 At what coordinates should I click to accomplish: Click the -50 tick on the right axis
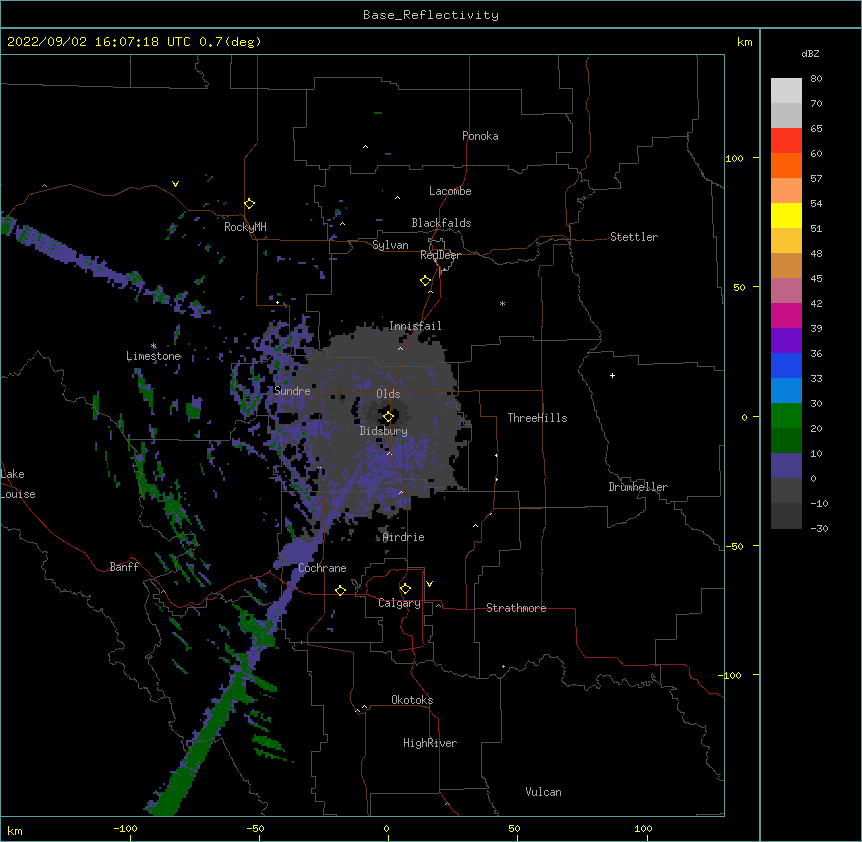click(734, 546)
